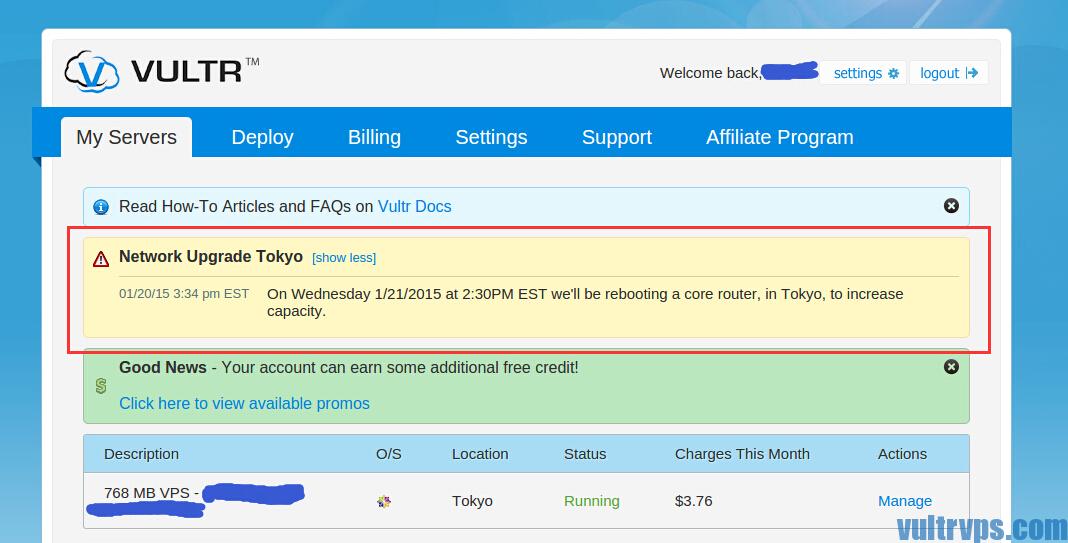1068x543 pixels.
Task: Log out using the logout button
Action: pos(948,73)
